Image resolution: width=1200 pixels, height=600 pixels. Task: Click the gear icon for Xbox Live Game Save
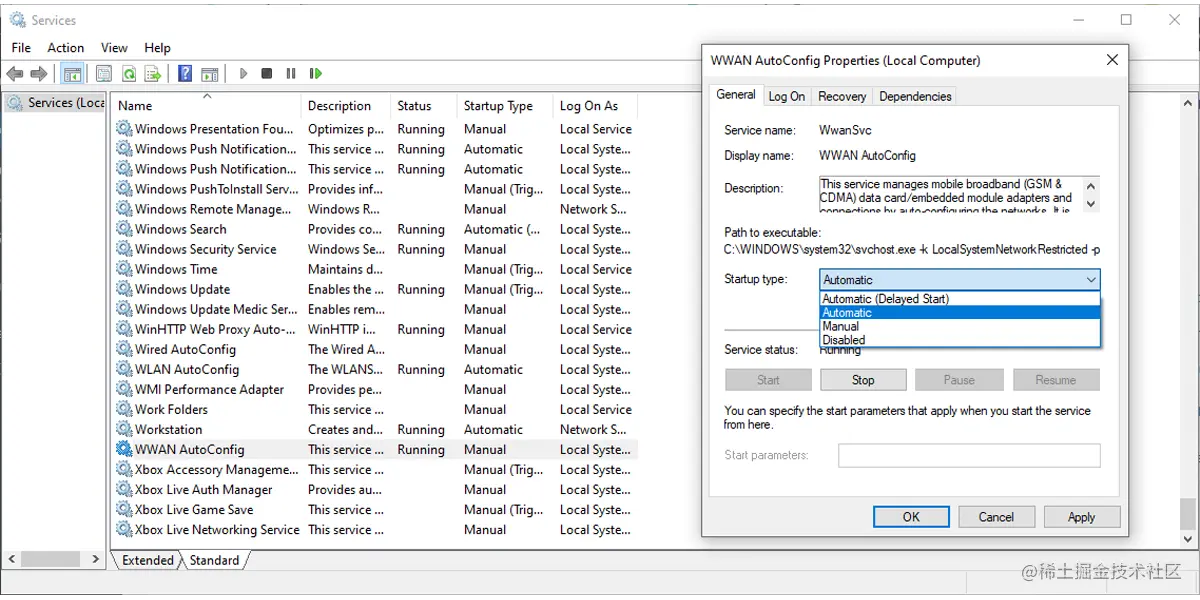[124, 509]
